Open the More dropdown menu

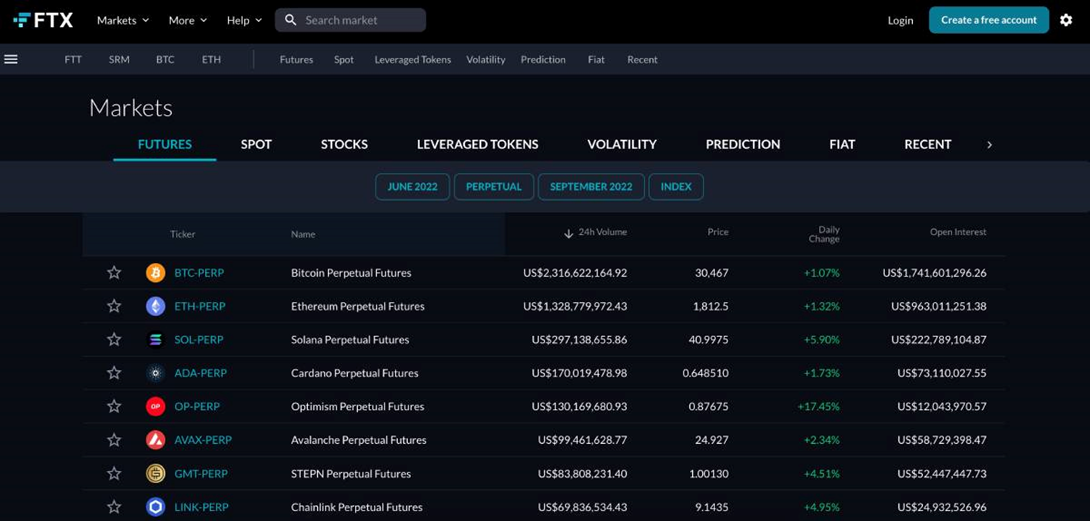pyautogui.click(x=188, y=20)
